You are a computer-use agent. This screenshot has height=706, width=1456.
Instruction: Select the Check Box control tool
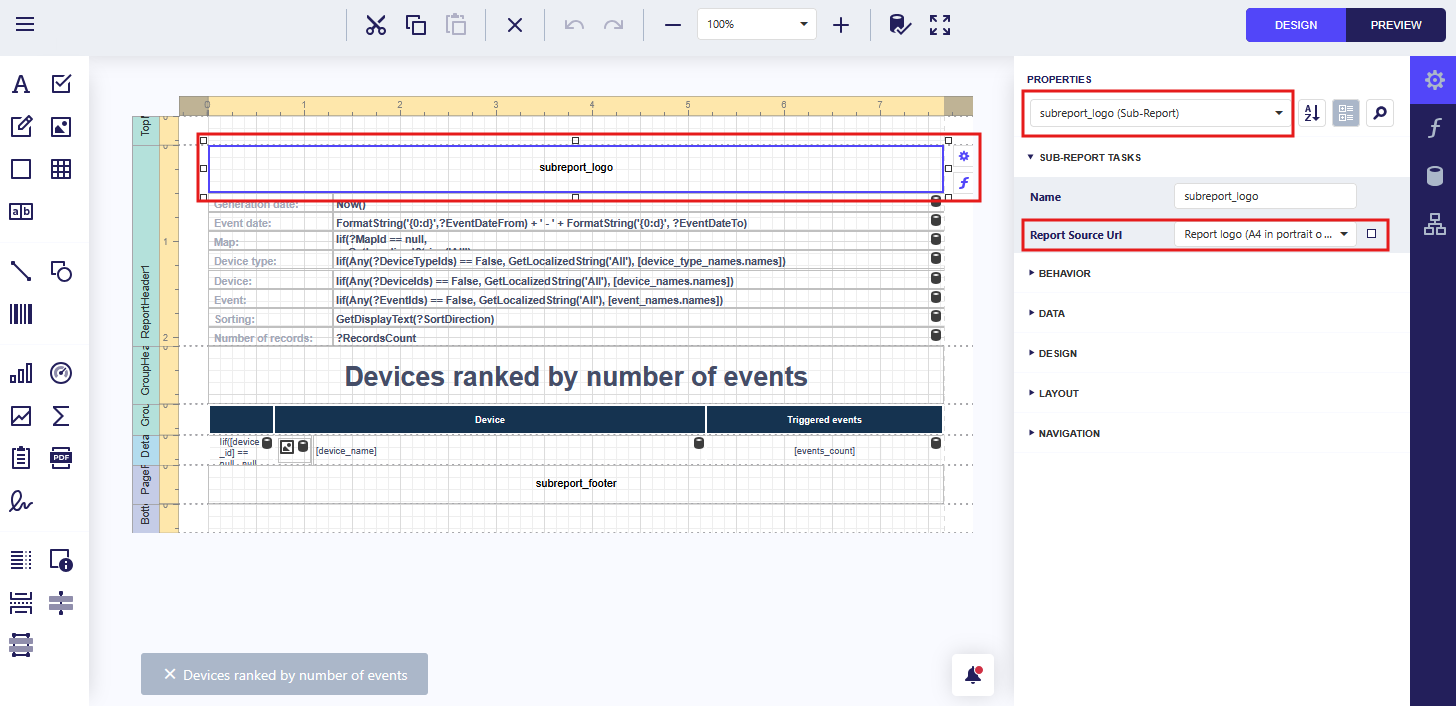coord(61,84)
